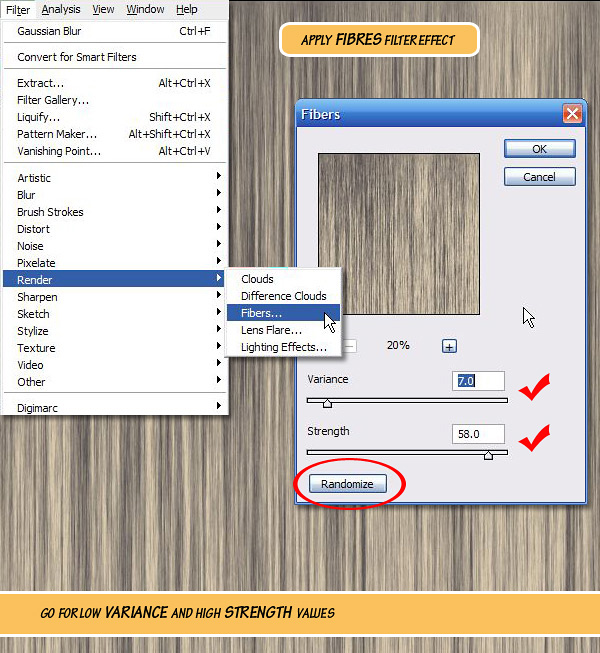Expand the Video submenu

115,365
